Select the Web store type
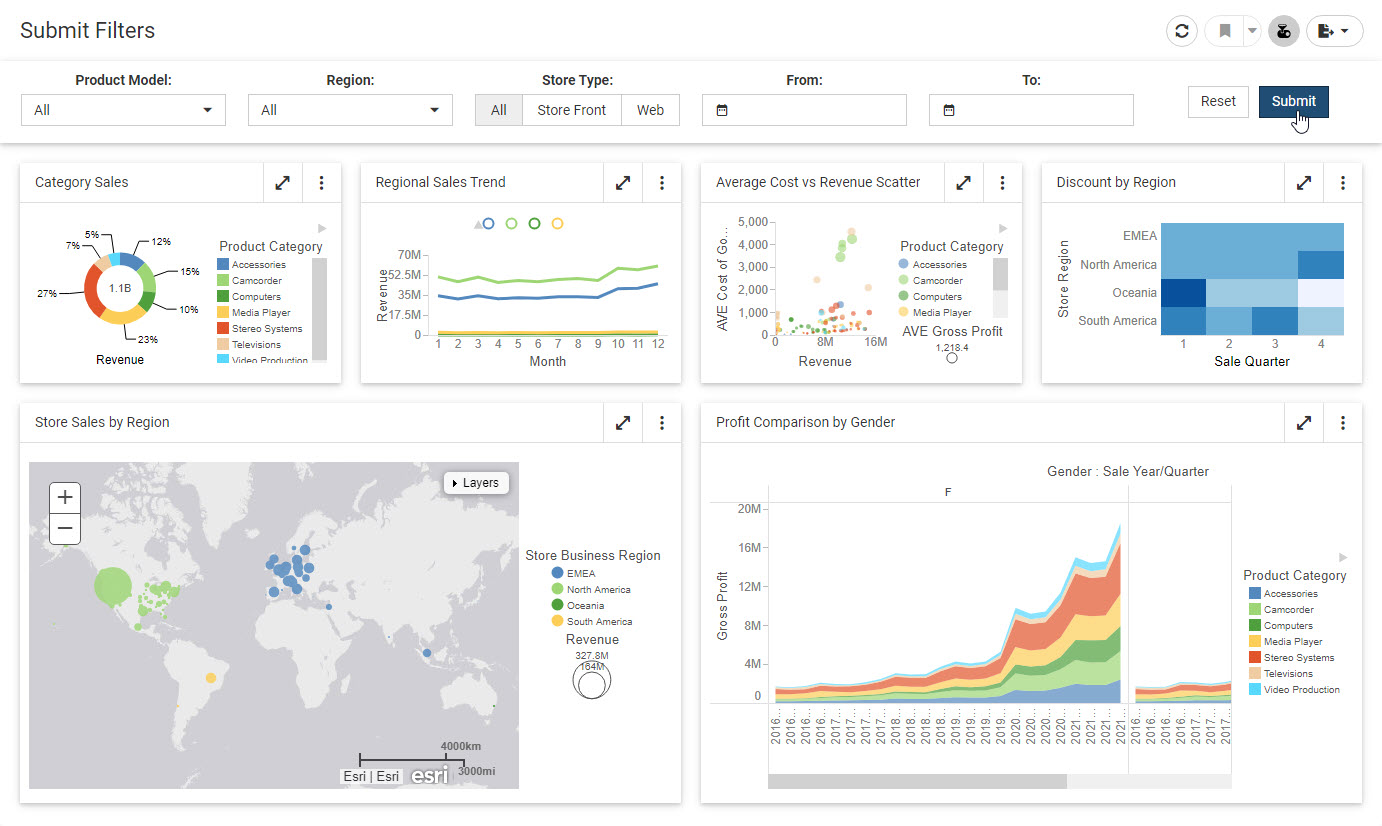 point(650,110)
